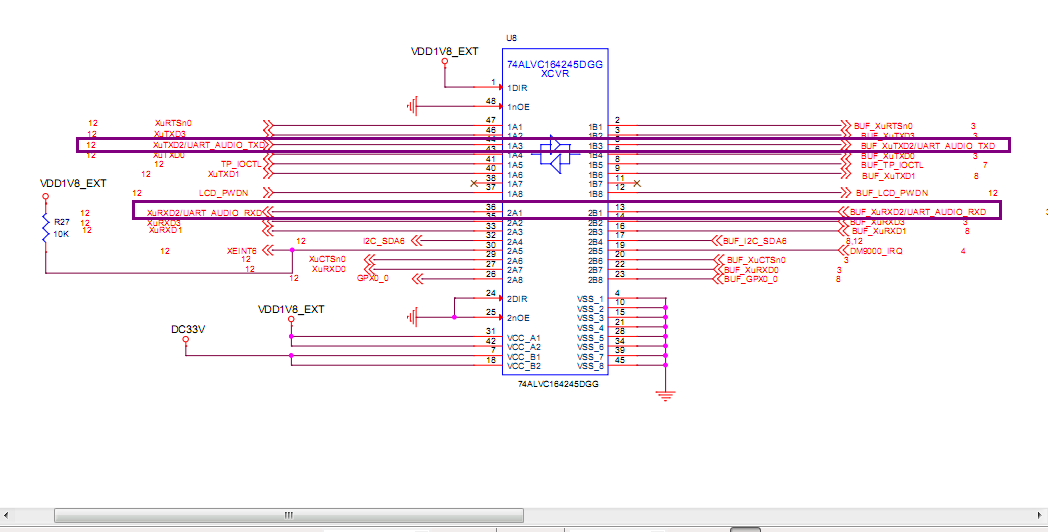Select the XuRXD2/UART_AUDIO_RXD net label
The image size is (1048, 532).
click(x=204, y=213)
